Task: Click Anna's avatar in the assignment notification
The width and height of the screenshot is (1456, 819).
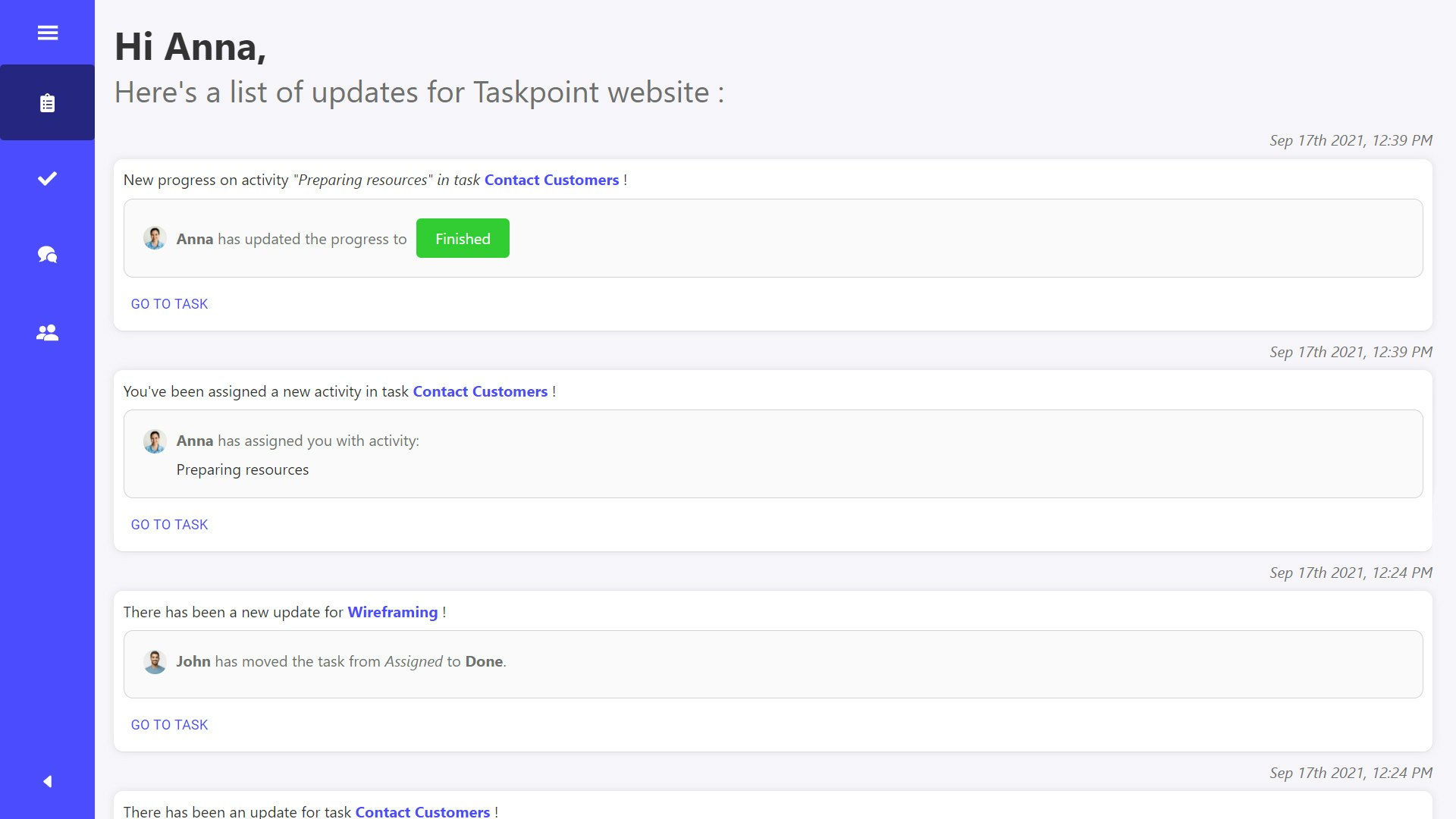Action: click(x=155, y=441)
